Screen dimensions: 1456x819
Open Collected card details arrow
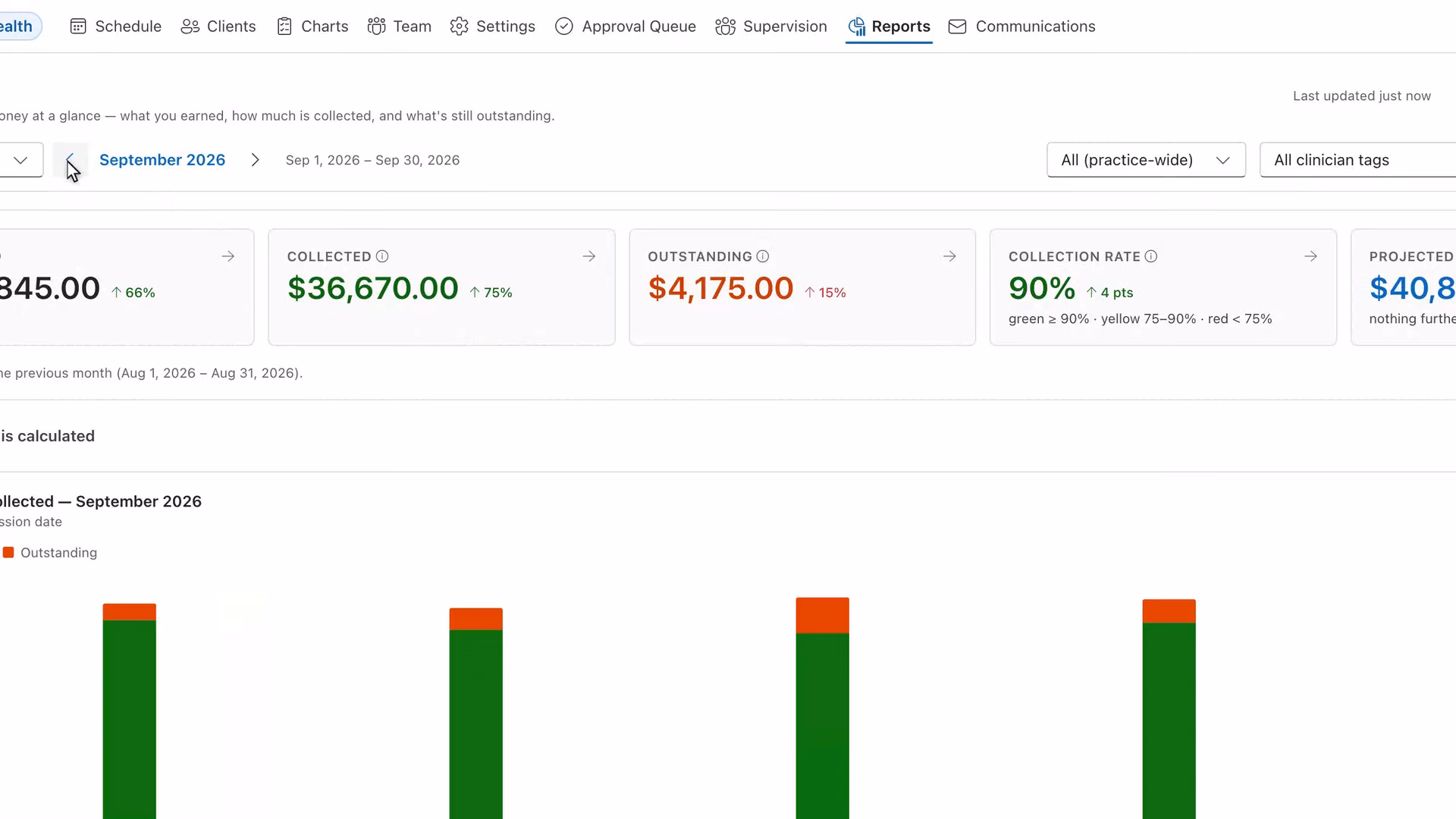pyautogui.click(x=589, y=256)
